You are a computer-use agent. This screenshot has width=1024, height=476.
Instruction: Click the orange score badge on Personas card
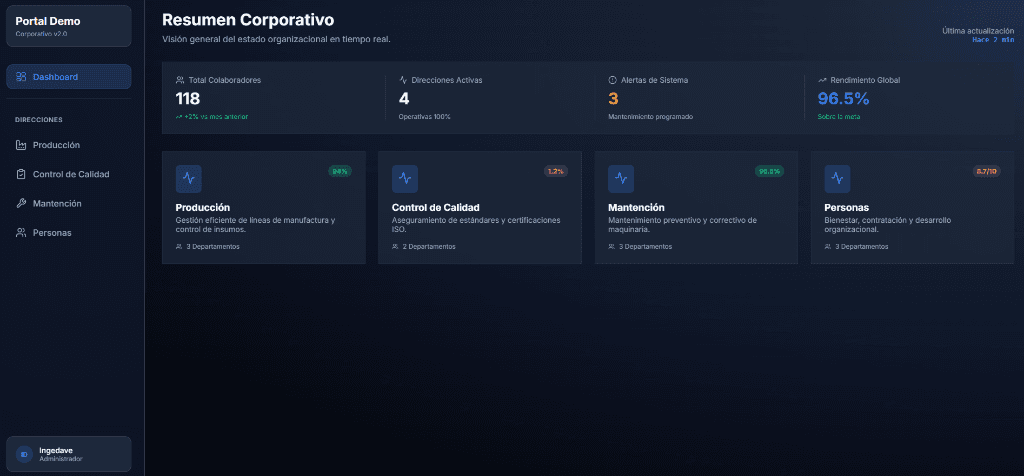(987, 171)
